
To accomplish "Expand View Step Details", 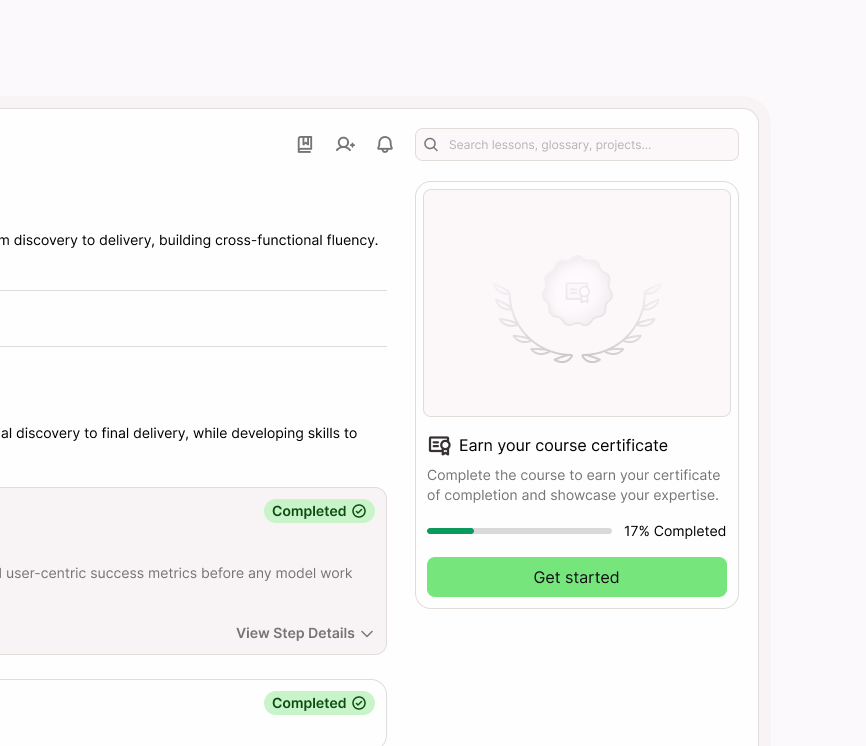I will coord(305,633).
